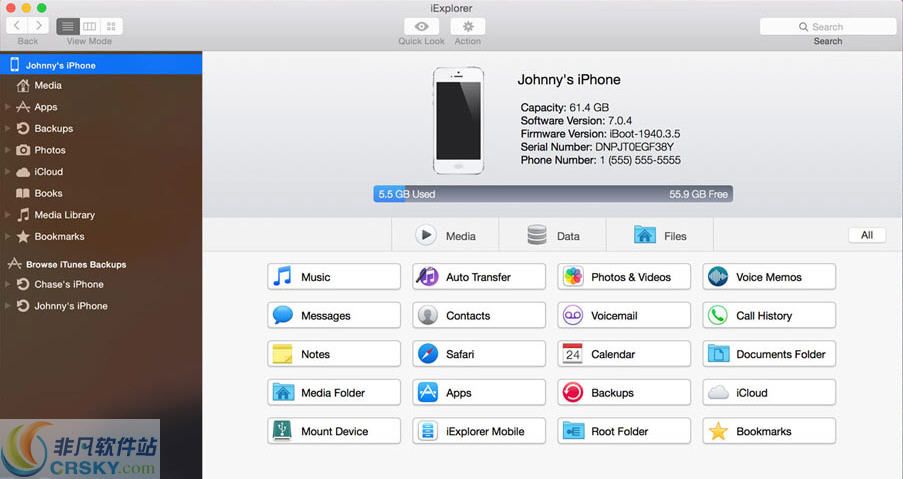This screenshot has width=903, height=479.
Task: Switch to icon grid view mode
Action: 111,26
